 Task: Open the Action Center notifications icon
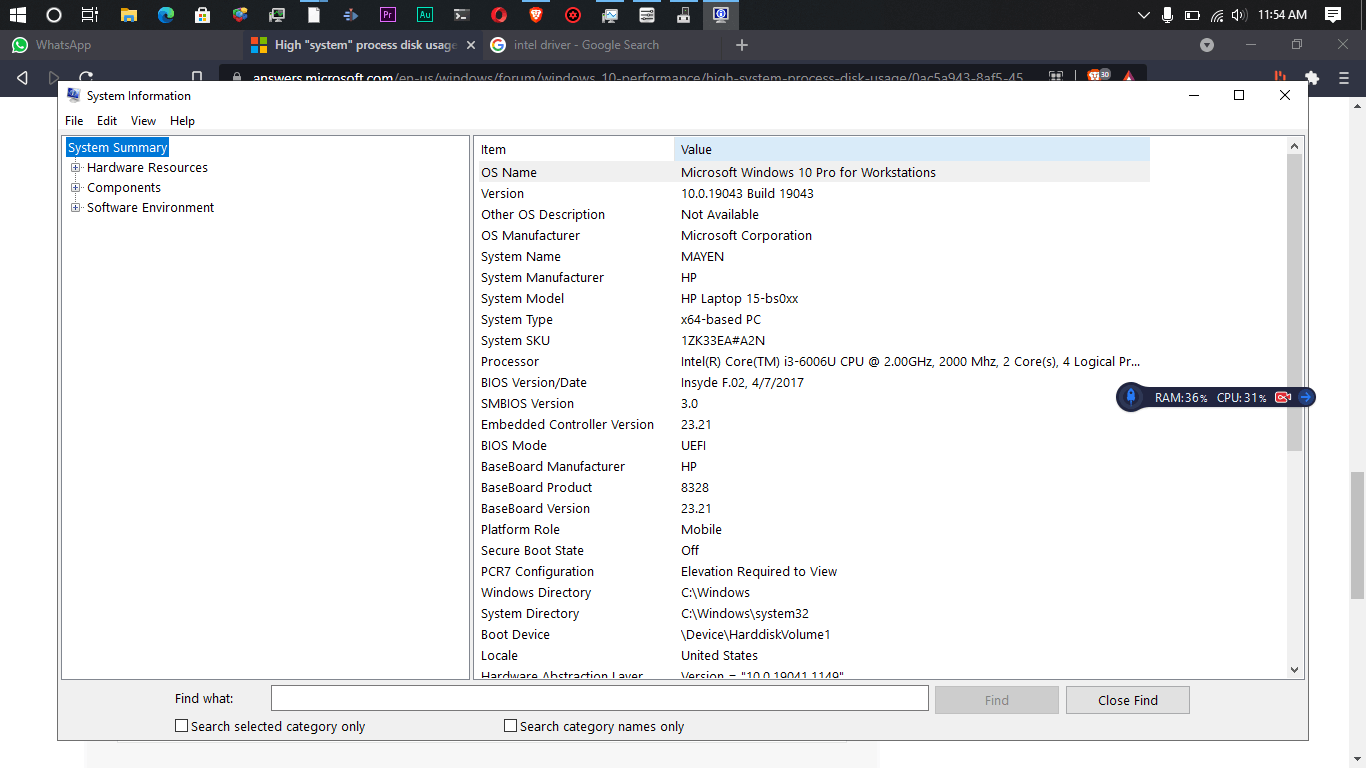(1332, 15)
